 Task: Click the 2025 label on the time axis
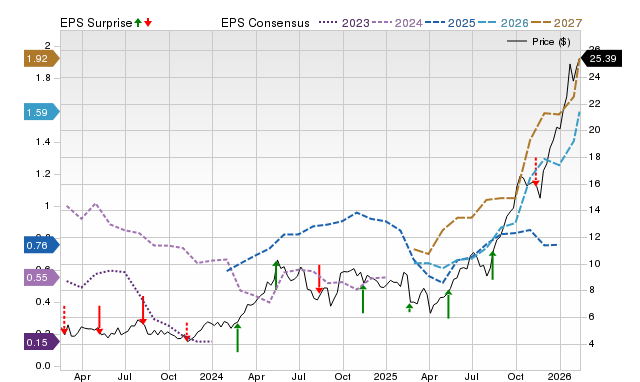[385, 376]
